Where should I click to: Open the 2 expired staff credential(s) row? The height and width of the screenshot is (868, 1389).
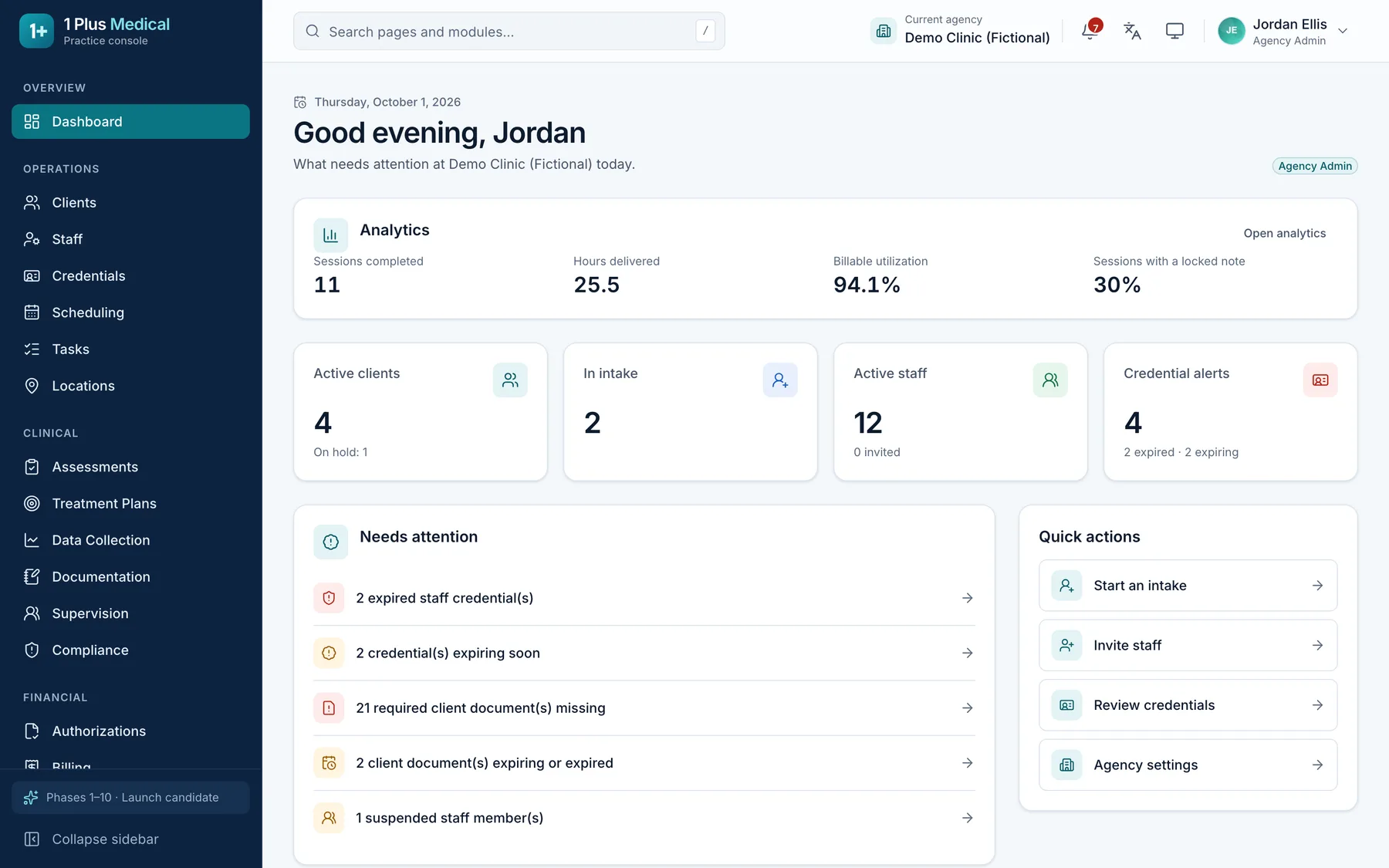pyautogui.click(x=644, y=598)
